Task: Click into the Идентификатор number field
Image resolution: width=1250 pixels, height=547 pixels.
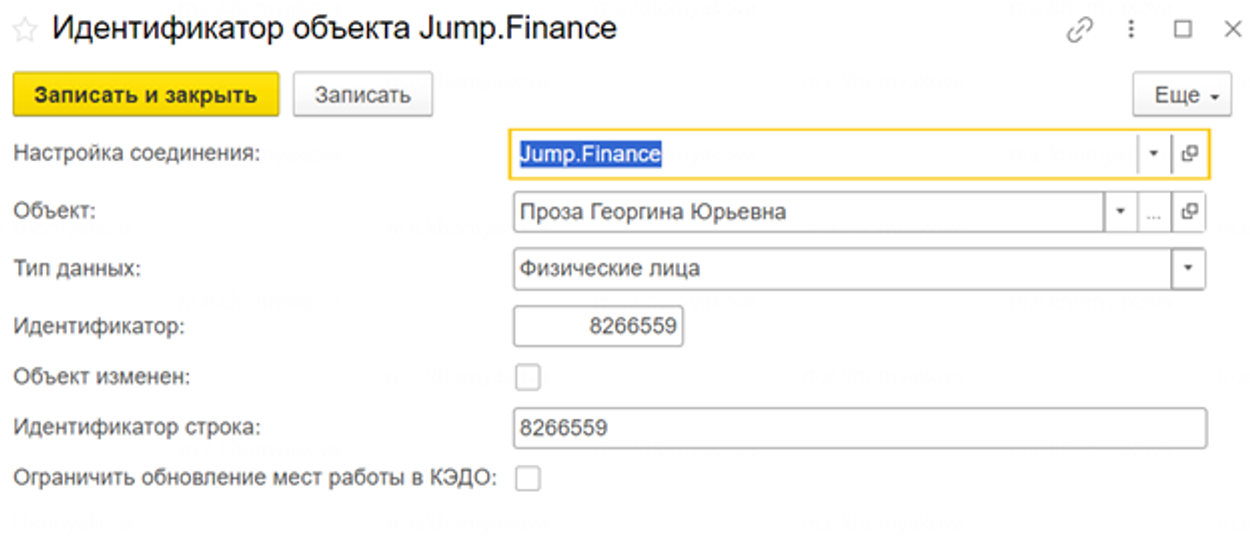Action: tap(597, 326)
